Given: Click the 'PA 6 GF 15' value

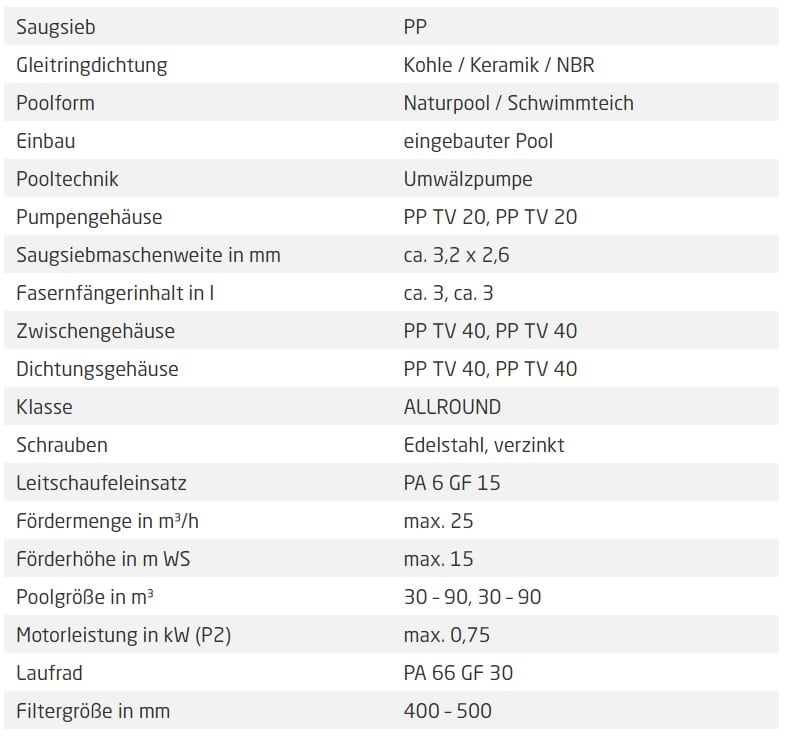Looking at the screenshot, I should coord(452,483).
